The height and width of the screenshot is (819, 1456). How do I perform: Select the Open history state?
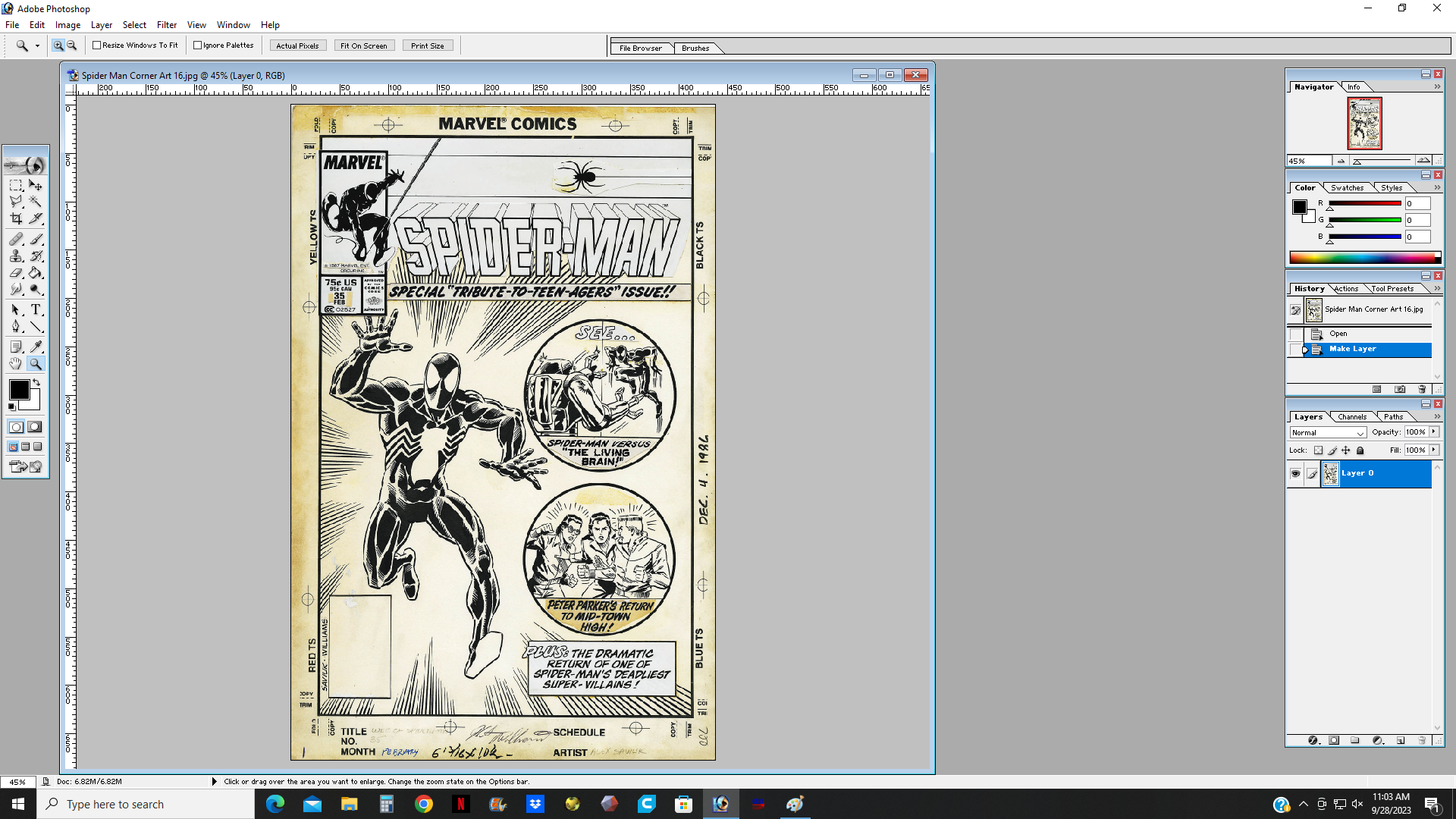(1338, 334)
